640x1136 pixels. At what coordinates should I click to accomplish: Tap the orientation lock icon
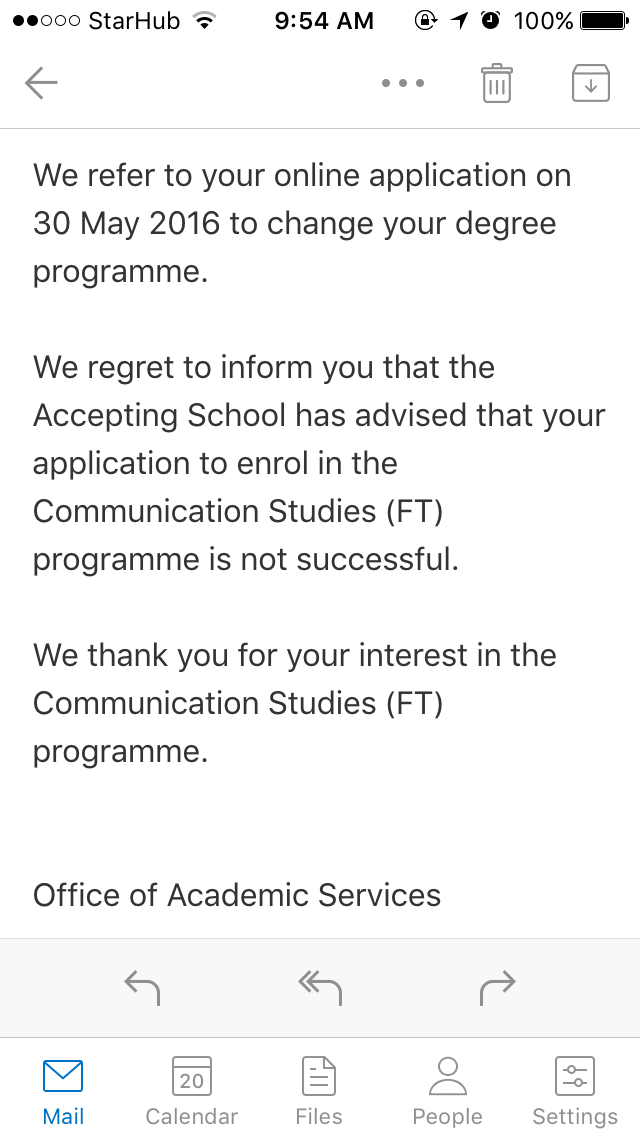pyautogui.click(x=425, y=18)
